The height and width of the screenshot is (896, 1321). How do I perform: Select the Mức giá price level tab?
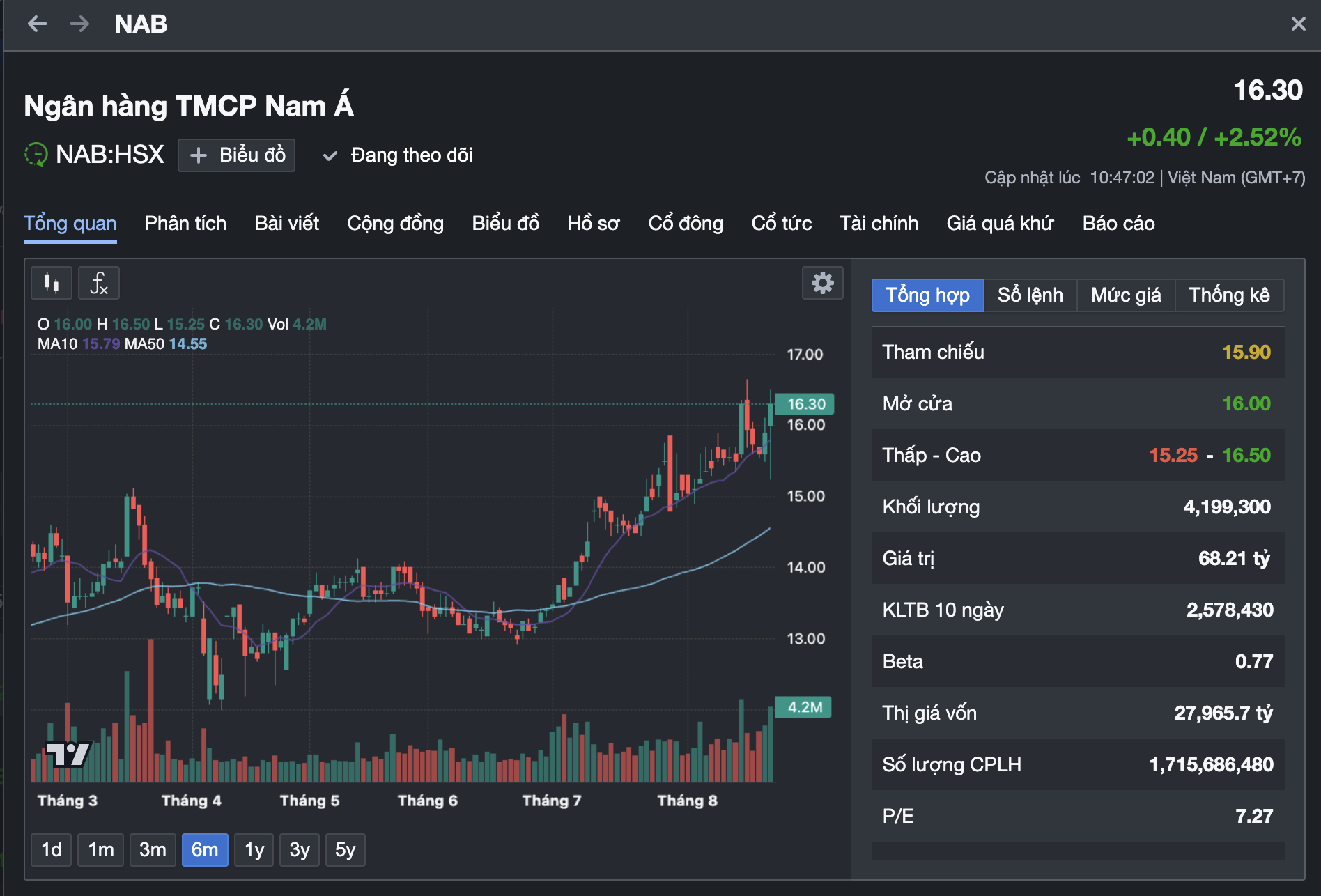[1126, 295]
